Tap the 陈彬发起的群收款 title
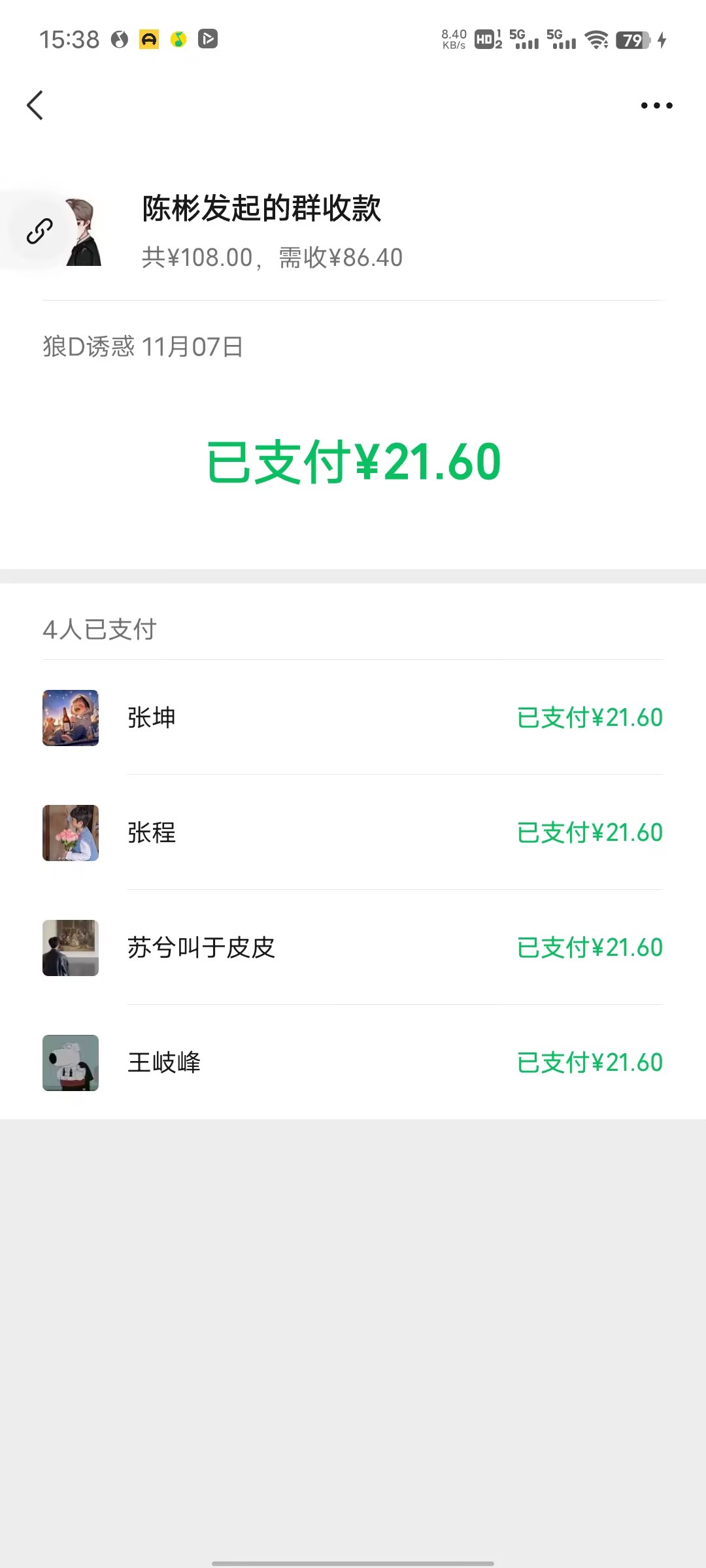Screen dimensions: 706x1568 tap(261, 209)
